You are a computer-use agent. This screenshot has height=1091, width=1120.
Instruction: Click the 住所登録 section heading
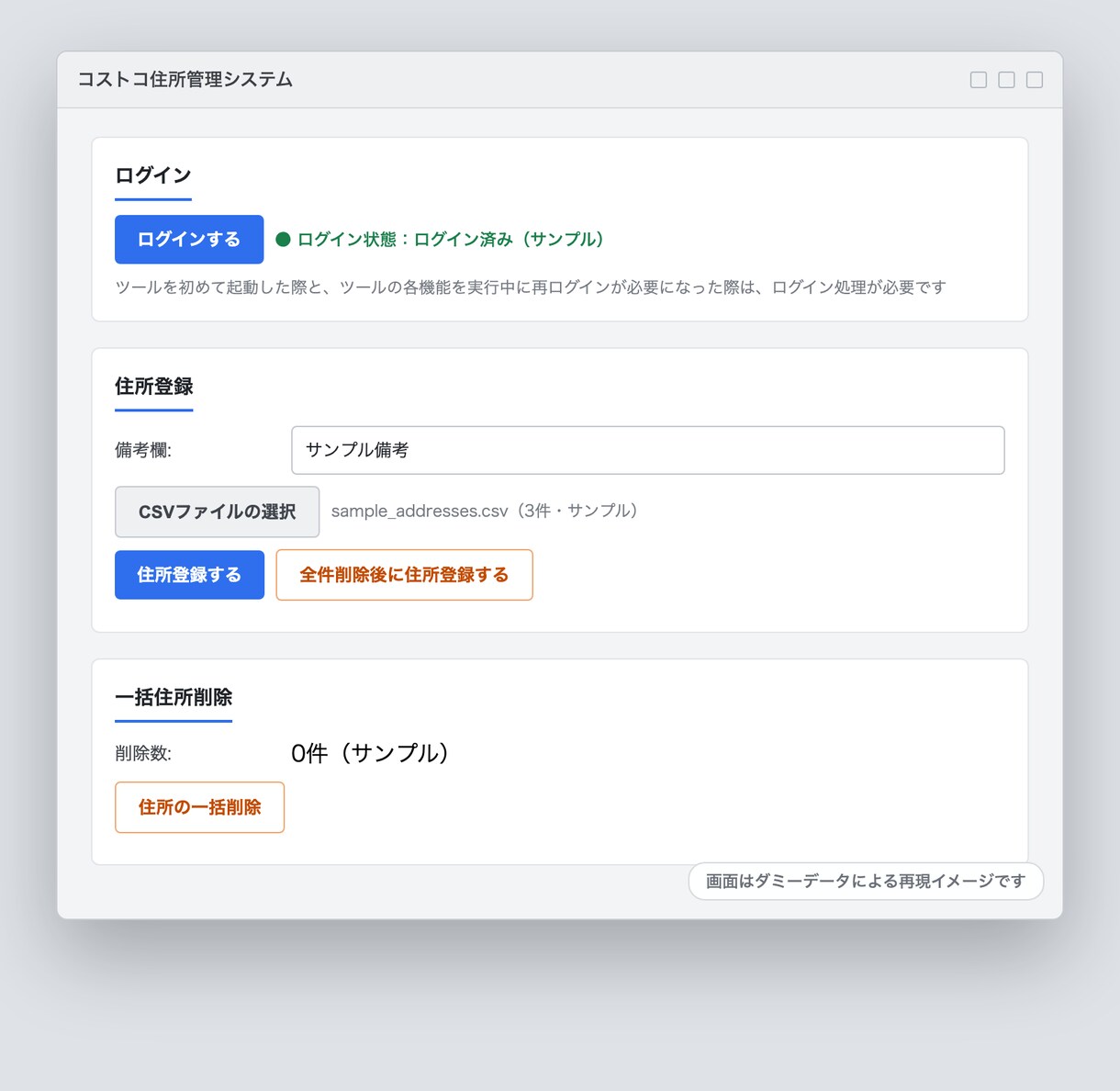pyautogui.click(x=154, y=387)
